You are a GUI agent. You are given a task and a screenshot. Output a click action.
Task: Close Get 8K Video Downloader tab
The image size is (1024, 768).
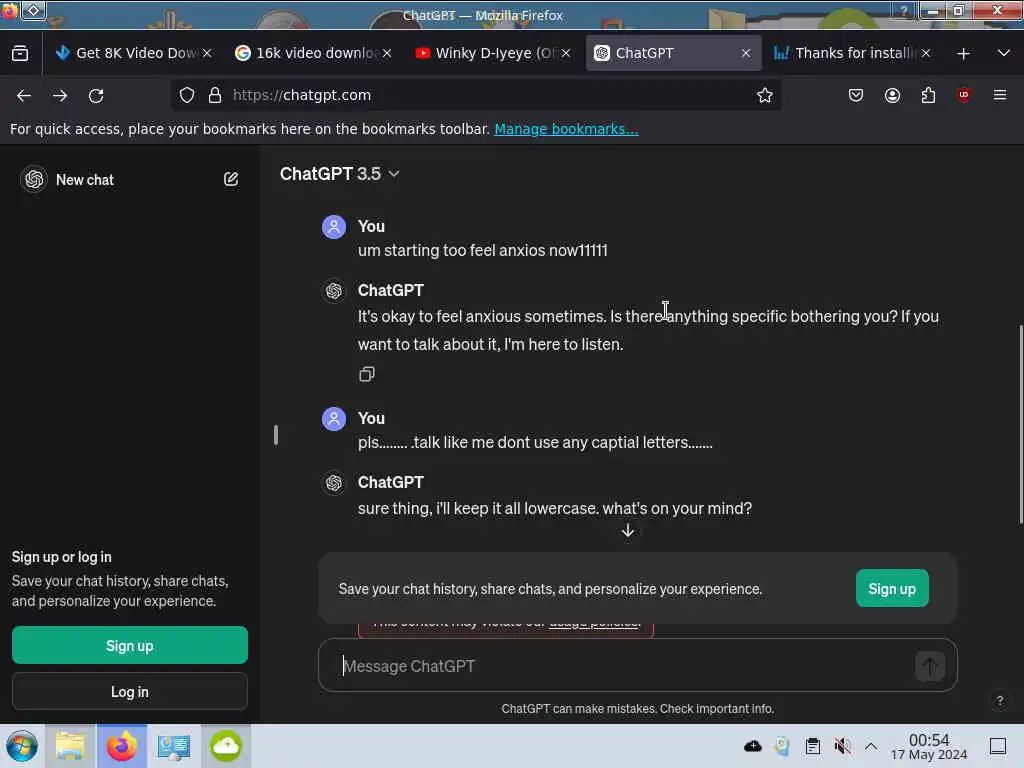pos(207,53)
